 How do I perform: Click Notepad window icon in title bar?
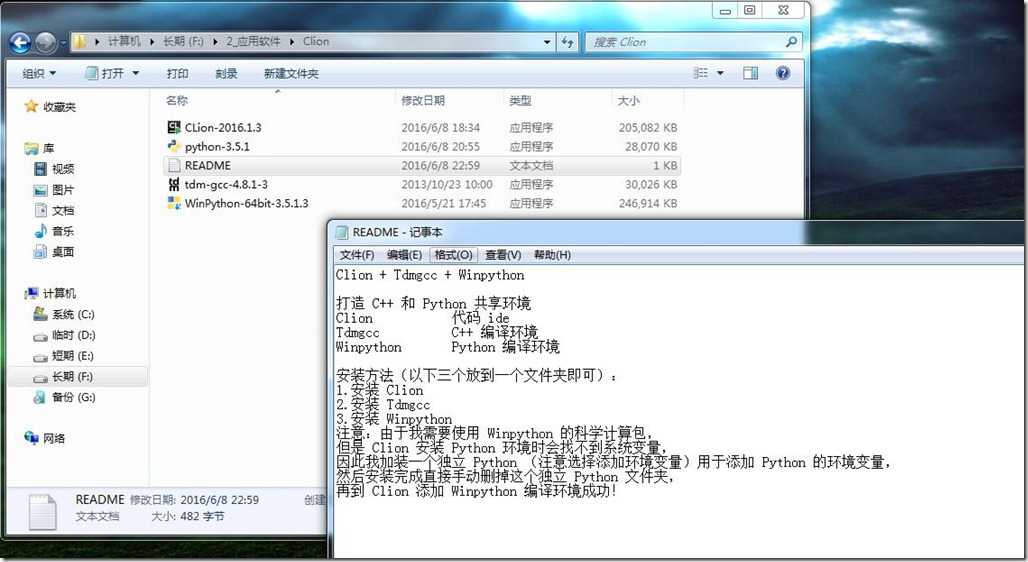342,232
